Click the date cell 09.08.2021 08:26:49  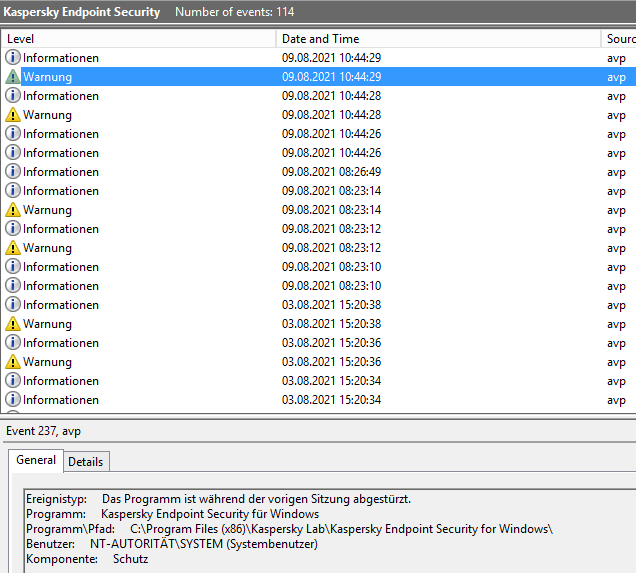point(331,172)
